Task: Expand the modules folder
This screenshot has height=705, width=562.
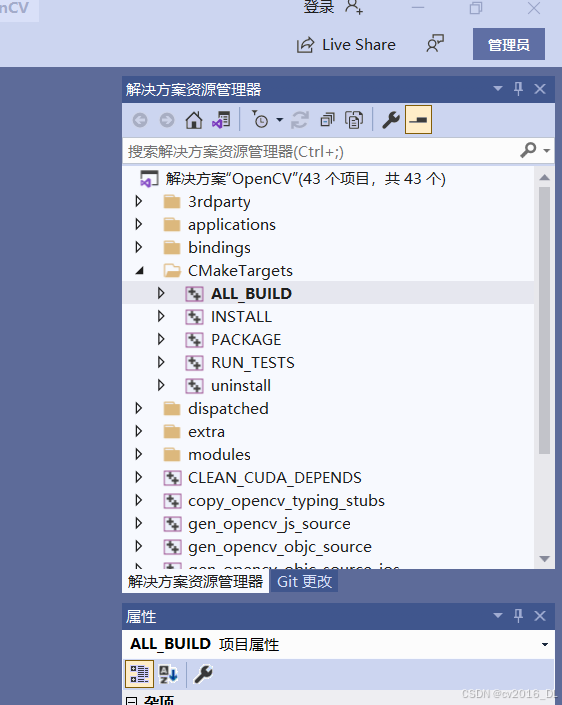Action: [x=138, y=455]
